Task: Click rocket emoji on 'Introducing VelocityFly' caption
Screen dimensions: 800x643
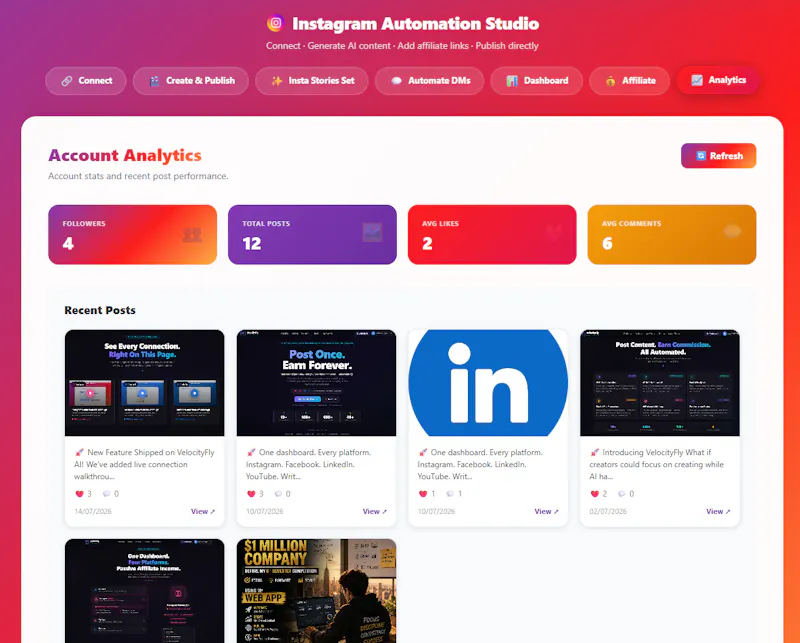Action: tap(594, 452)
